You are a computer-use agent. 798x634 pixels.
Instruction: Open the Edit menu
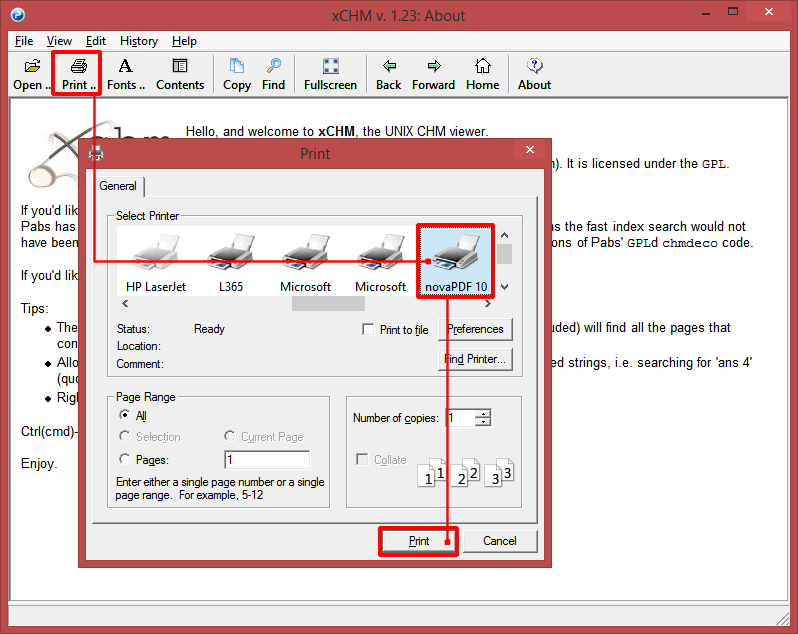pos(96,41)
